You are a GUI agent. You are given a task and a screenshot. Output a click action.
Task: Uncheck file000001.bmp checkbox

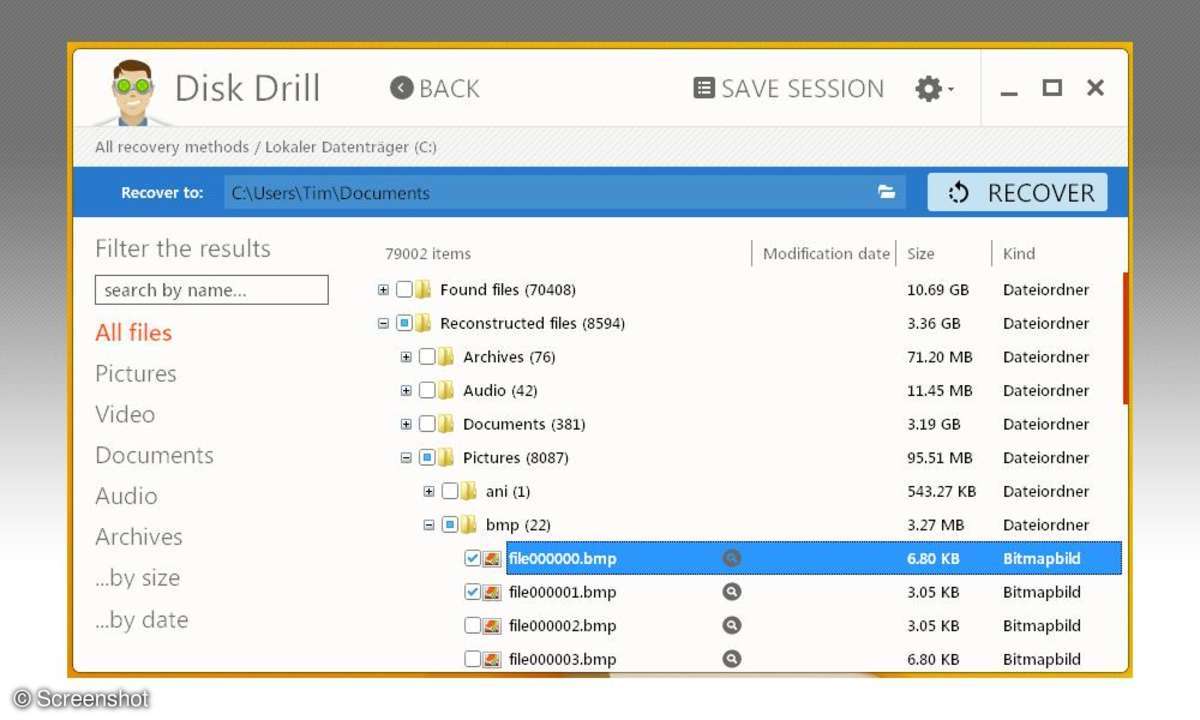click(473, 592)
